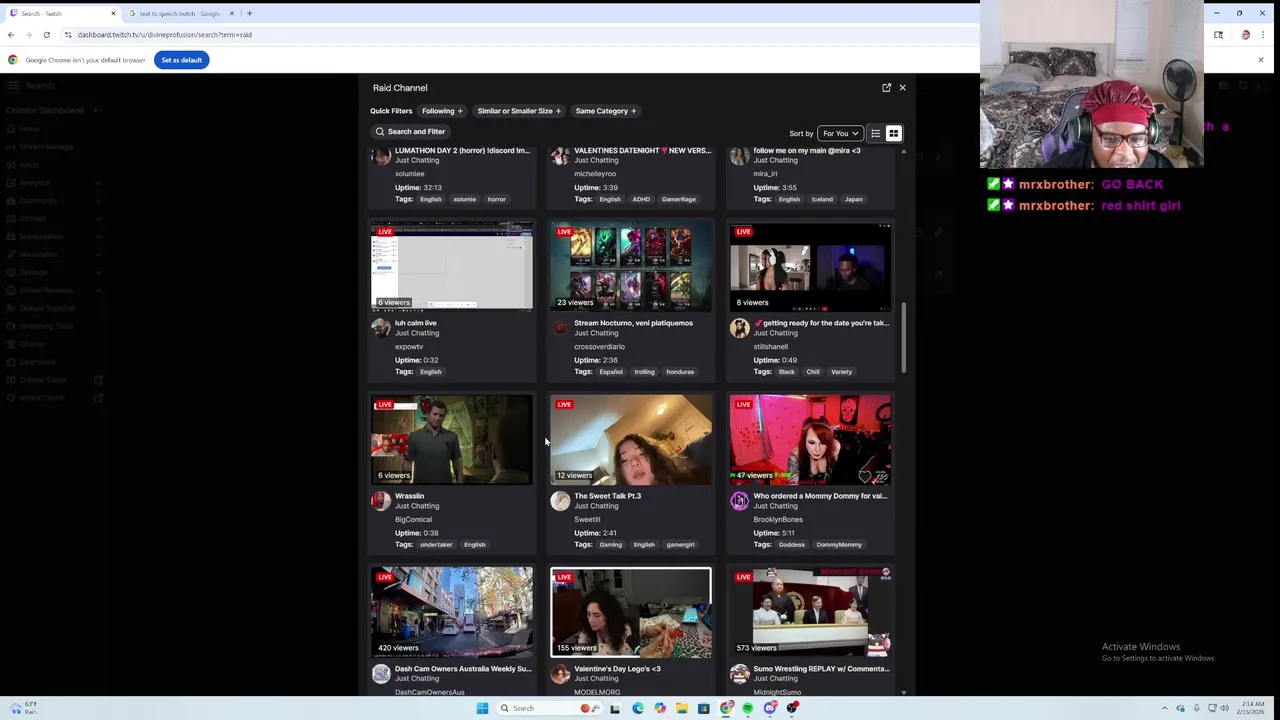The height and width of the screenshot is (720, 1280).
Task: Switch to the Search - Twitch browser tab
Action: pos(60,14)
